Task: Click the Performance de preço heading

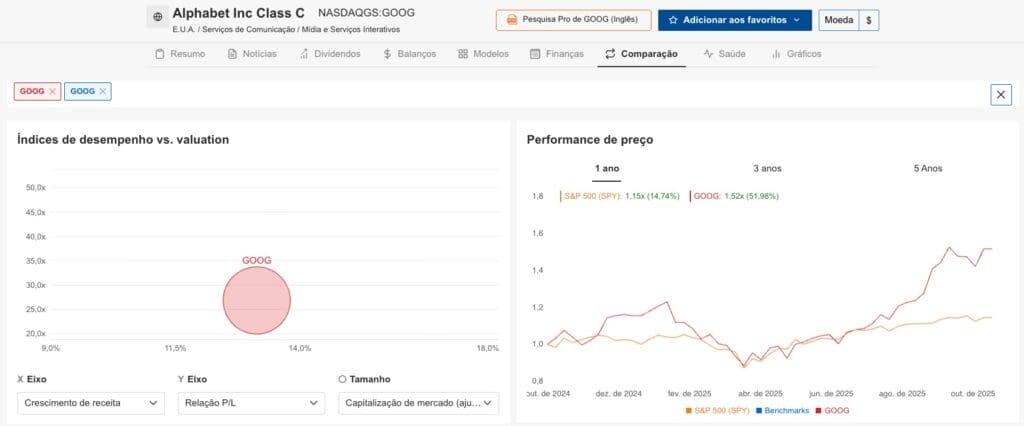Action: coord(590,139)
